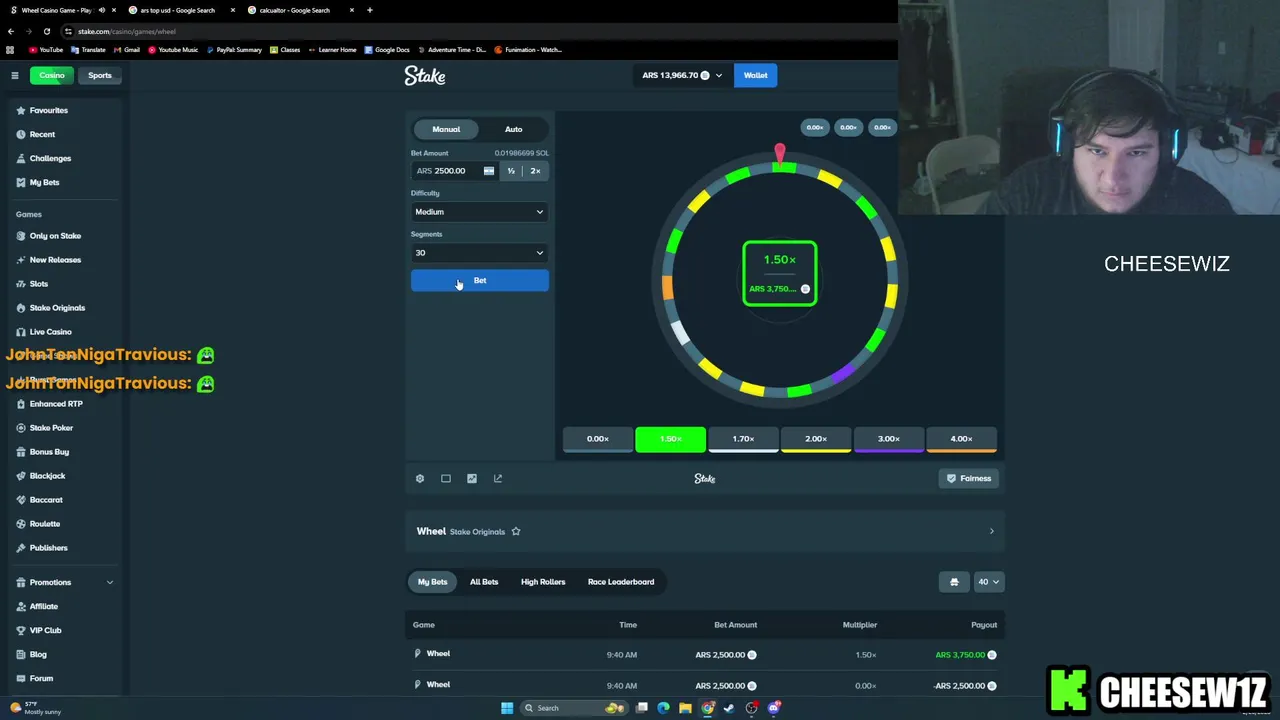Switch to All Bets tab
This screenshot has height=720, width=1280.
point(484,582)
